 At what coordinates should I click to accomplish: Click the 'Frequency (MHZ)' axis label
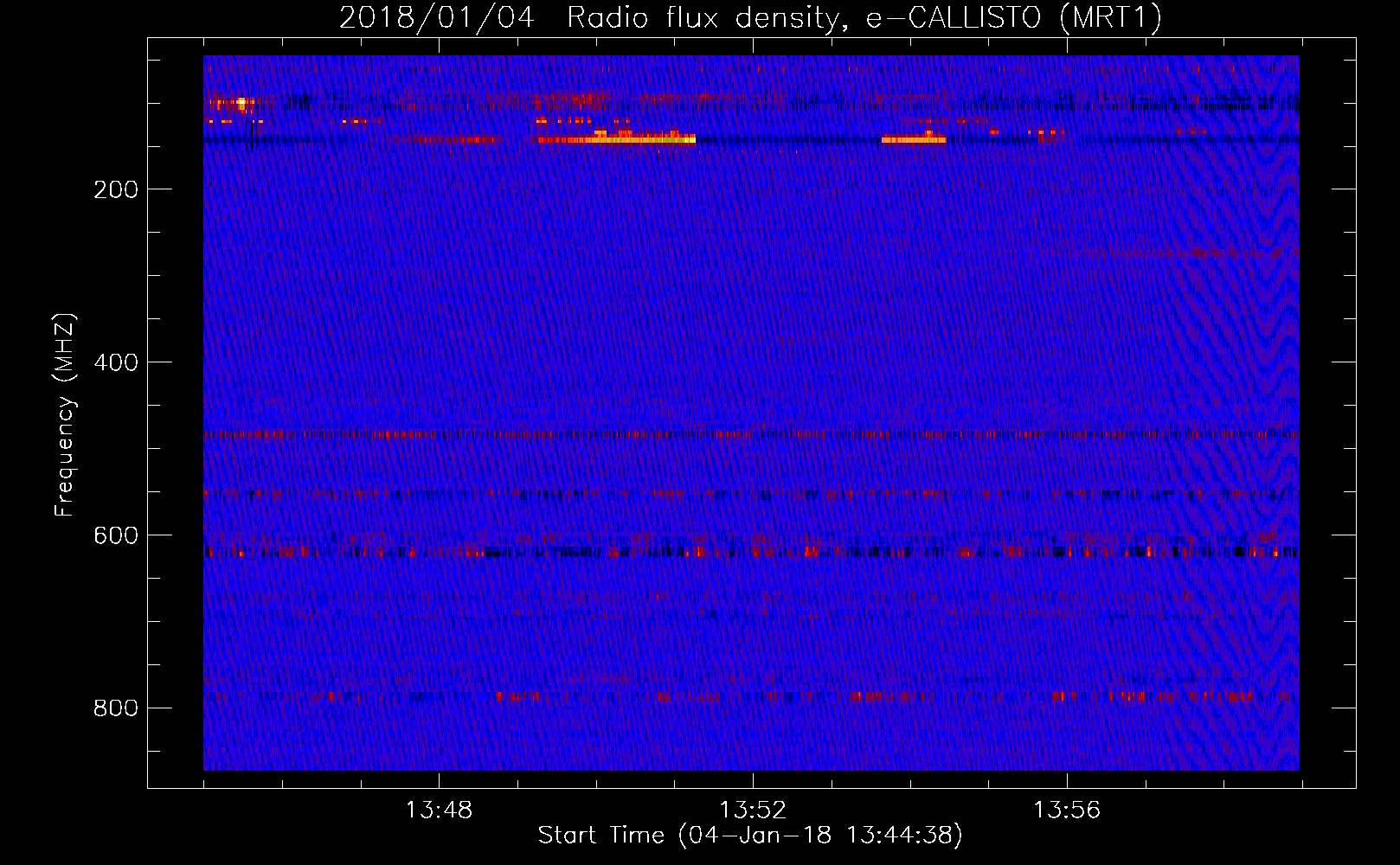tap(65, 414)
